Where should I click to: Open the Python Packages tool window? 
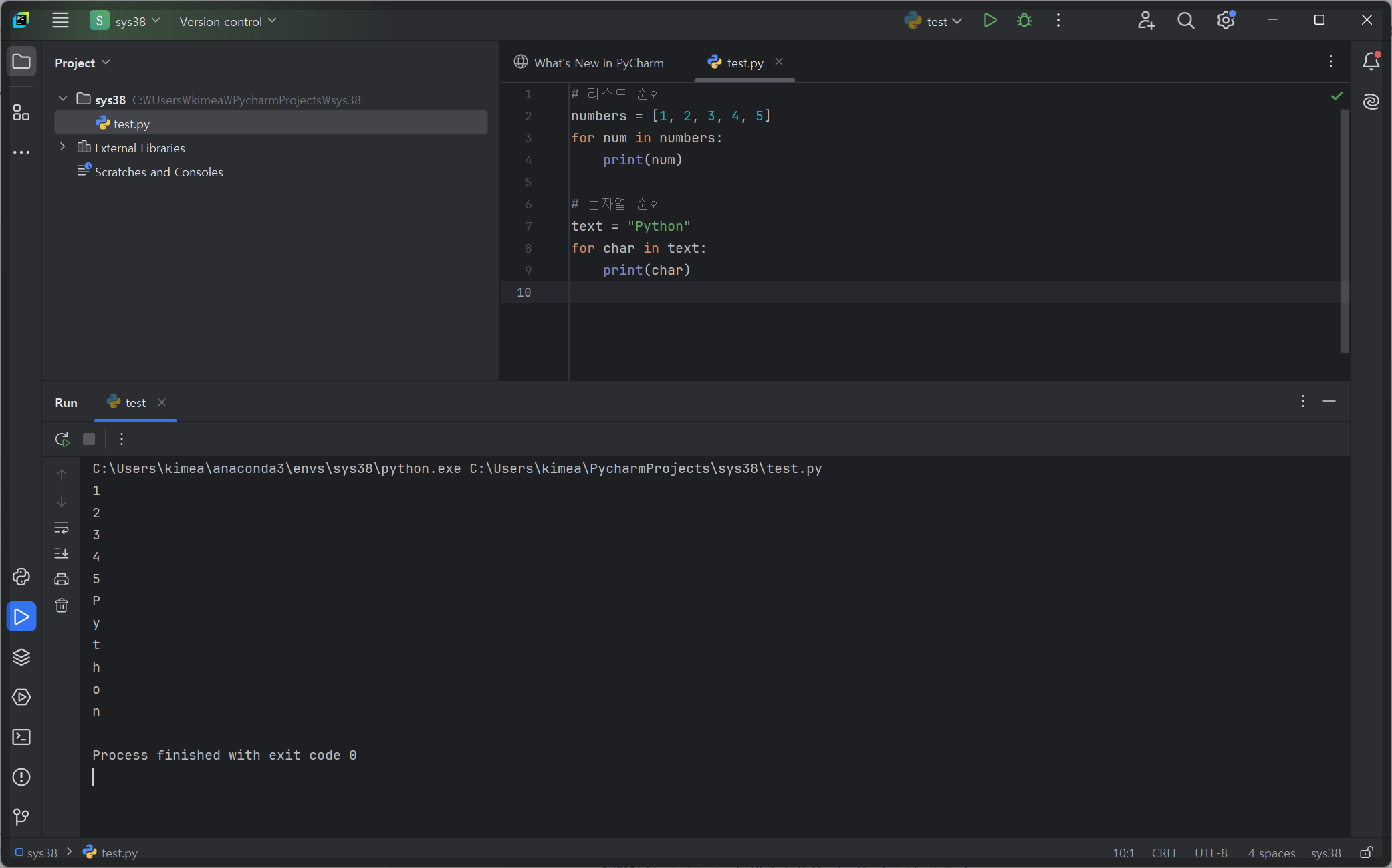click(x=21, y=657)
